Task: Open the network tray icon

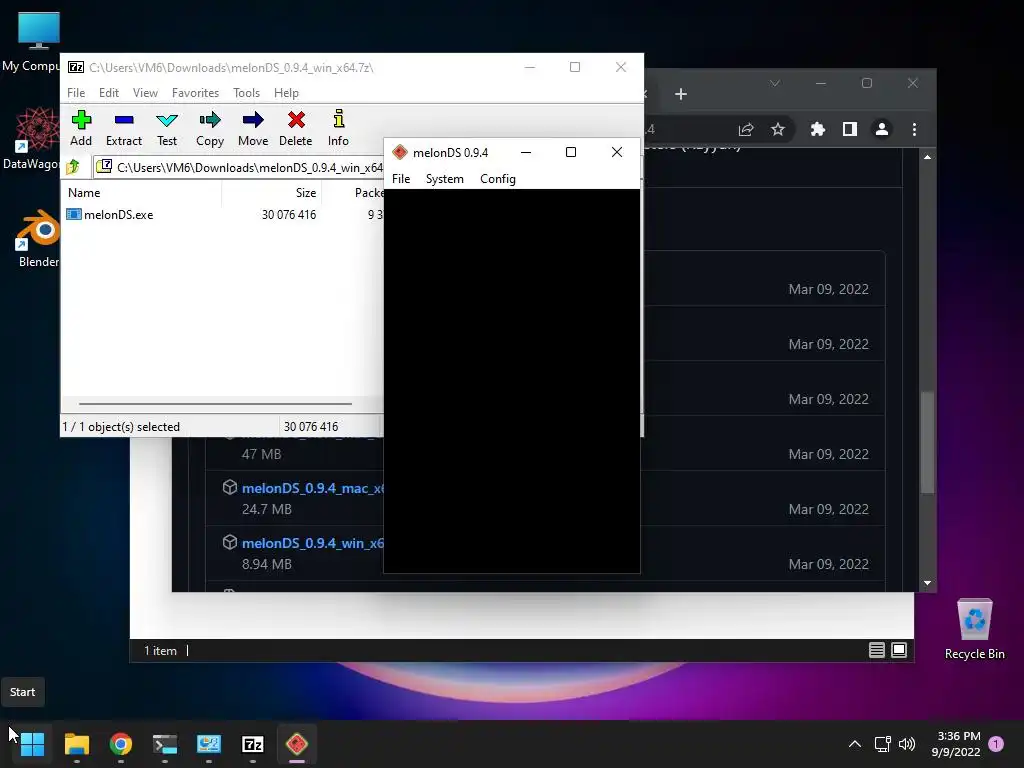Action: pos(882,744)
